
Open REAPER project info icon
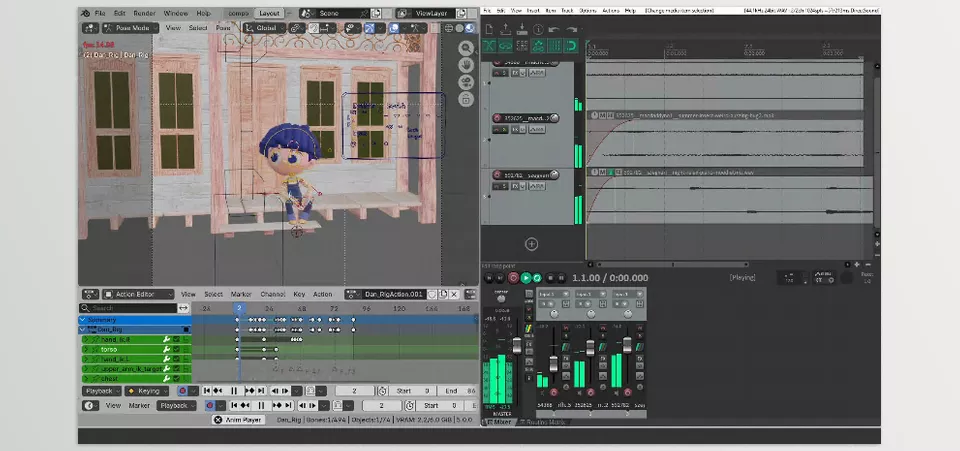pyautogui.click(x=538, y=29)
